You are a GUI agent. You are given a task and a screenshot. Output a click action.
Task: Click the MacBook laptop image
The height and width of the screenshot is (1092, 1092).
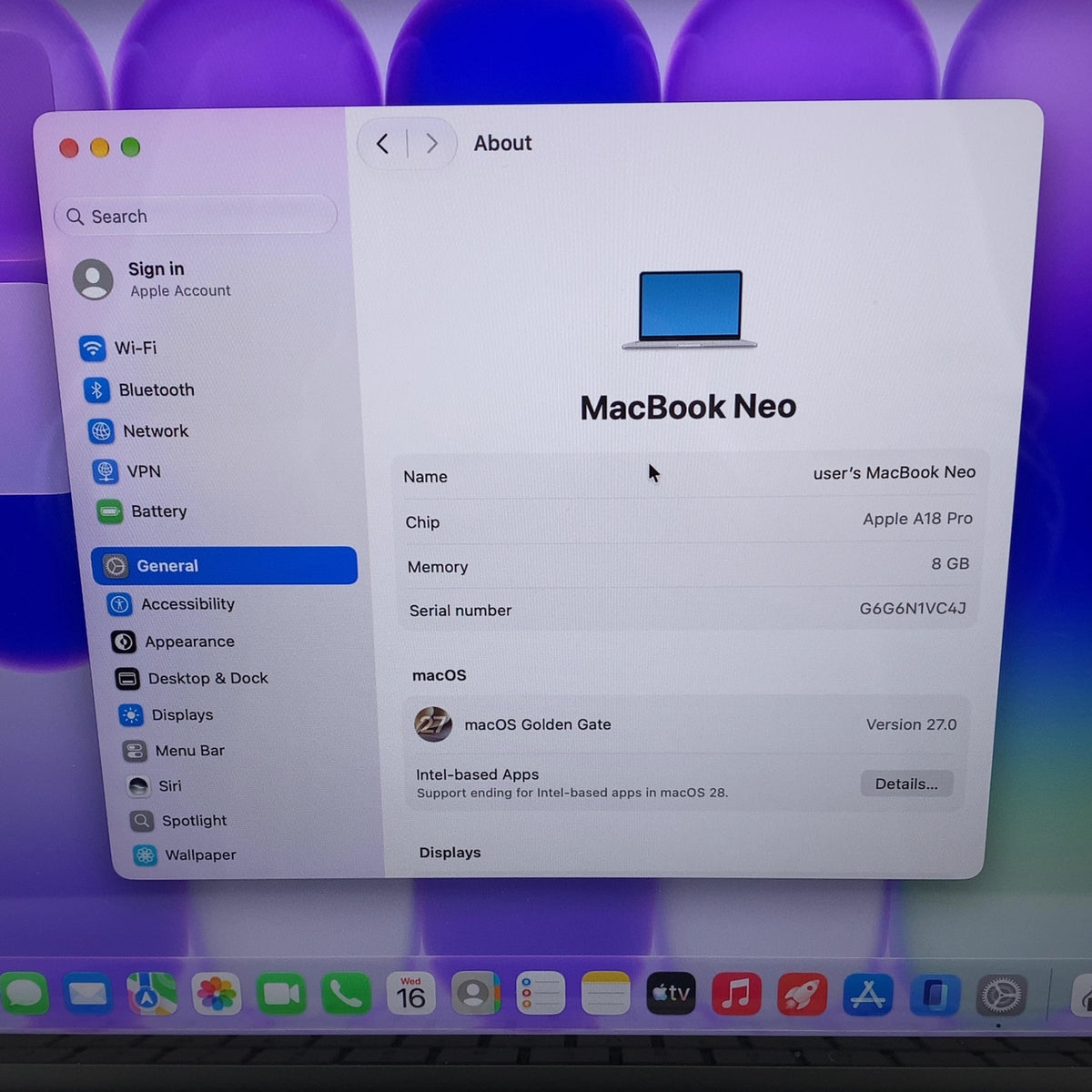690,309
